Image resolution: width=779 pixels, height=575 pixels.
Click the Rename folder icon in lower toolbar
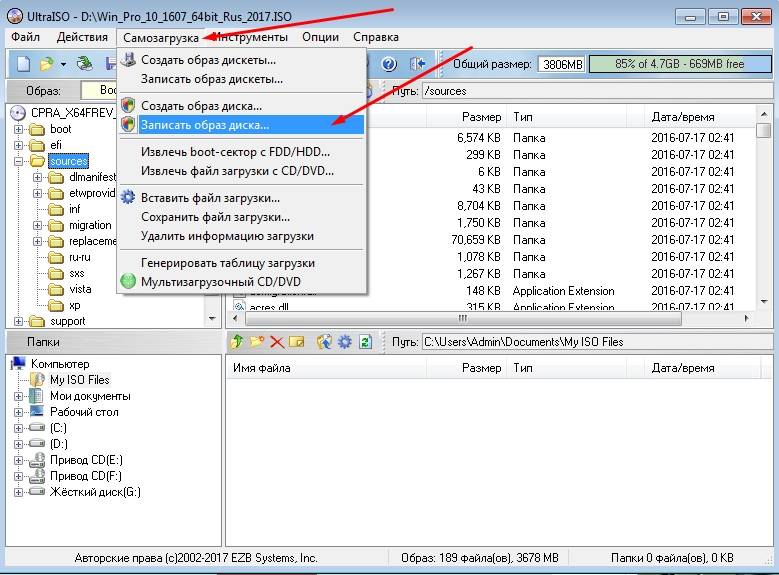coord(297,342)
